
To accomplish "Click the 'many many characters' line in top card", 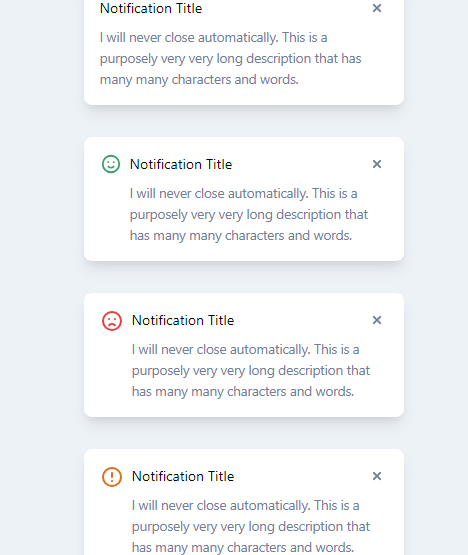I will click(x=199, y=80).
